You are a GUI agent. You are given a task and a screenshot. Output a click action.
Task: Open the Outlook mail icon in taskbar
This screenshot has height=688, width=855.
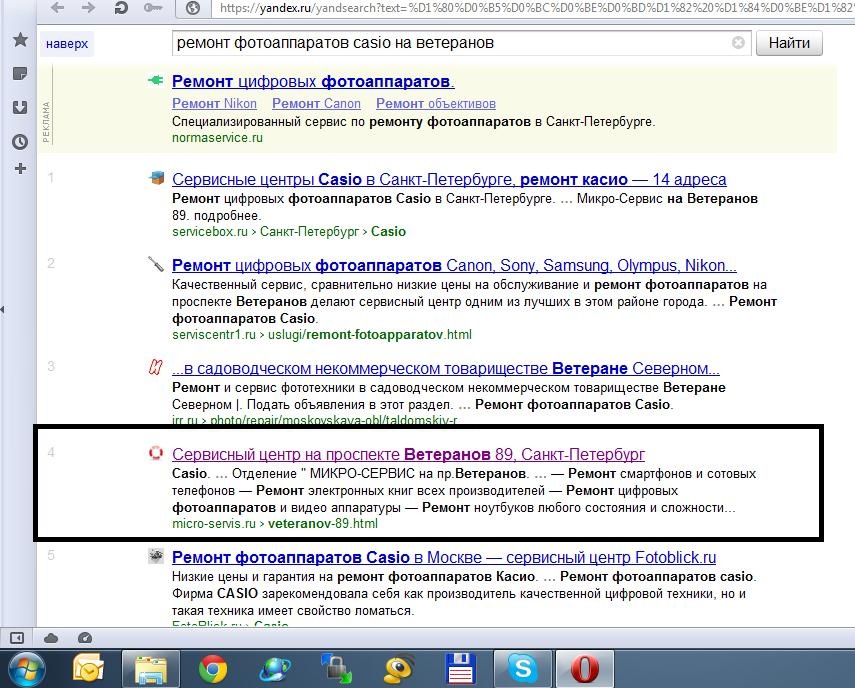pyautogui.click(x=88, y=668)
